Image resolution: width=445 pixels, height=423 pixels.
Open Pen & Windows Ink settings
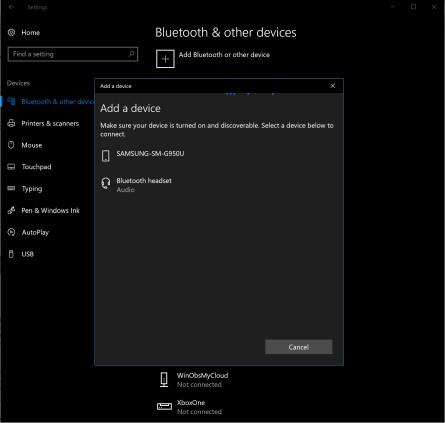(x=50, y=211)
